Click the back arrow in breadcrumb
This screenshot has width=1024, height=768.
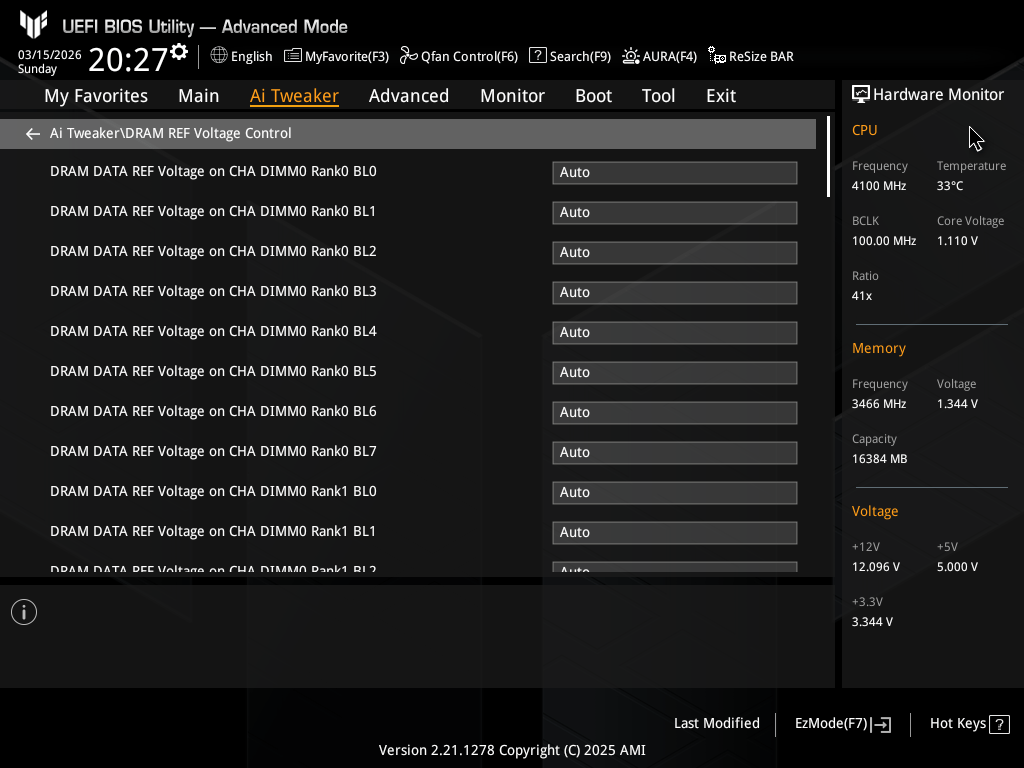point(33,134)
